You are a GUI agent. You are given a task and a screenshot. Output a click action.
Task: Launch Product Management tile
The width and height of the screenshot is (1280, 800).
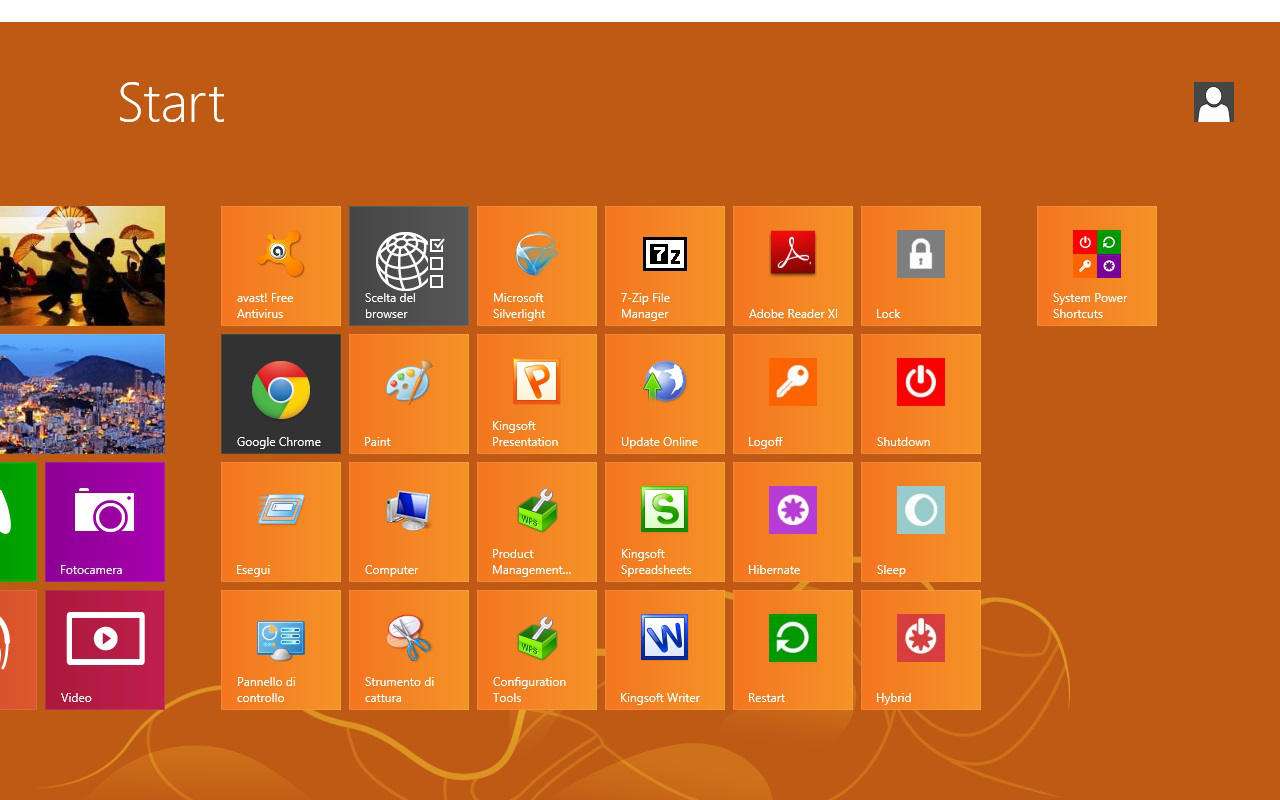[x=537, y=522]
